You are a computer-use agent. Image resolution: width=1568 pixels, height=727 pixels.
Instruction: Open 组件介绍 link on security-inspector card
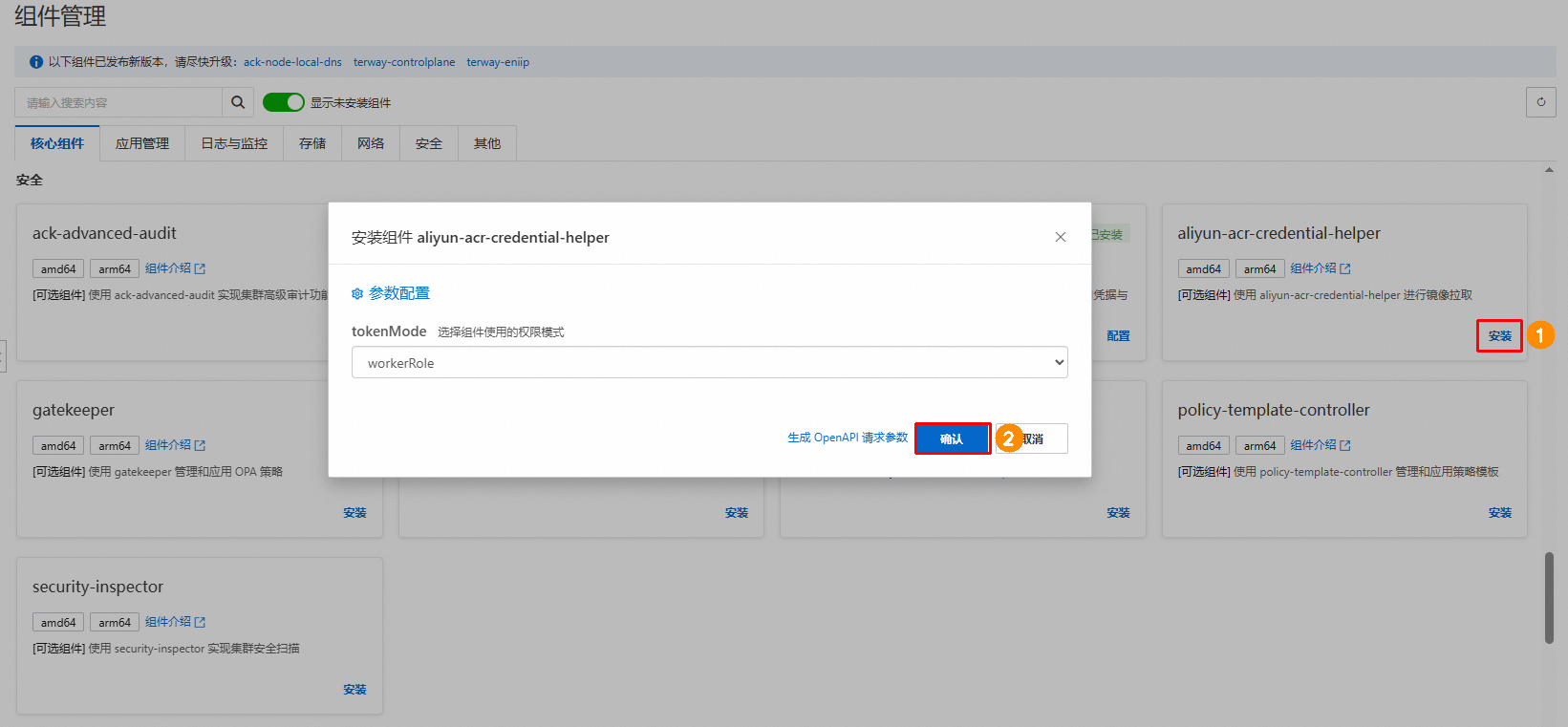[168, 622]
